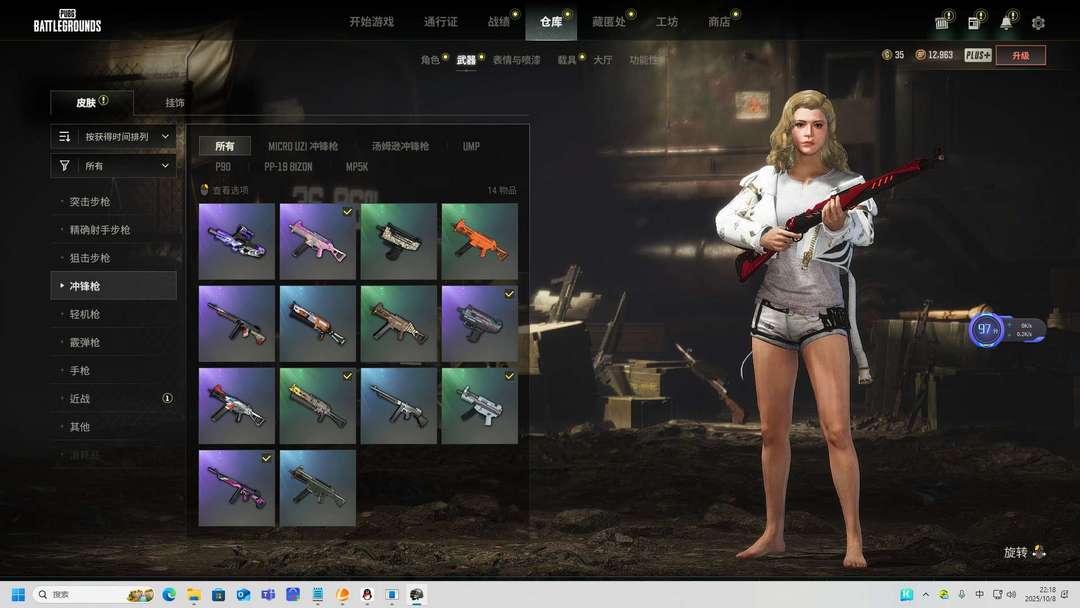Switch to the 商店 top menu tab
This screenshot has width=1080, height=608.
click(718, 22)
